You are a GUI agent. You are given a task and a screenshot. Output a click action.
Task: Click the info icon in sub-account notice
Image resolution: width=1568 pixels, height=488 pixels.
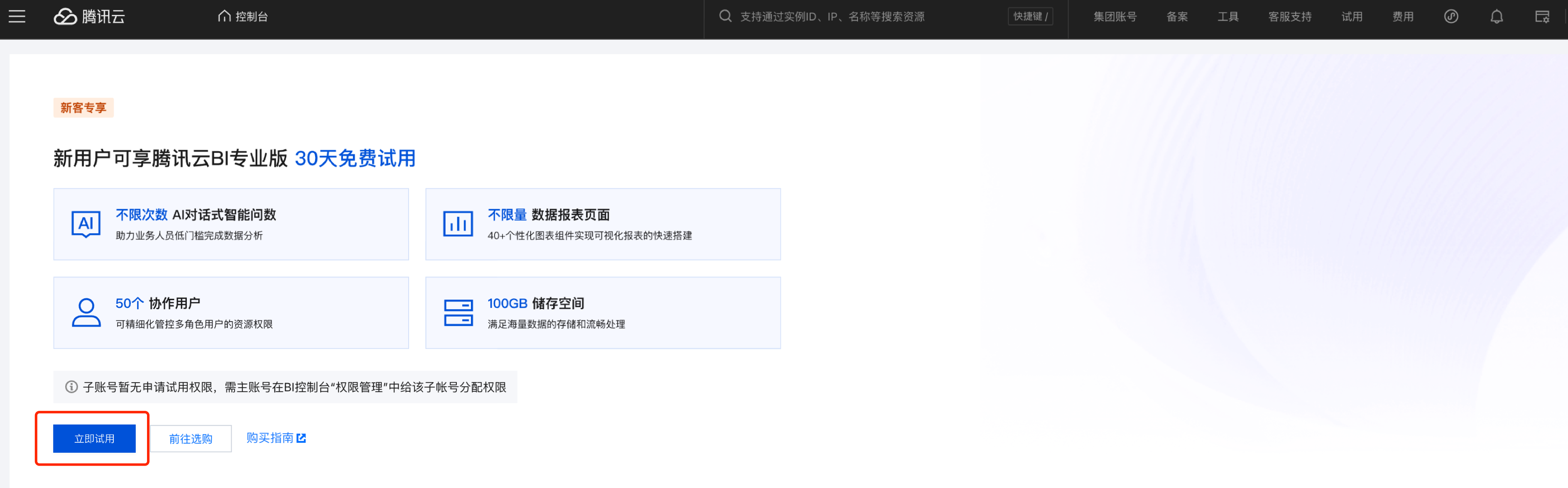pos(71,387)
